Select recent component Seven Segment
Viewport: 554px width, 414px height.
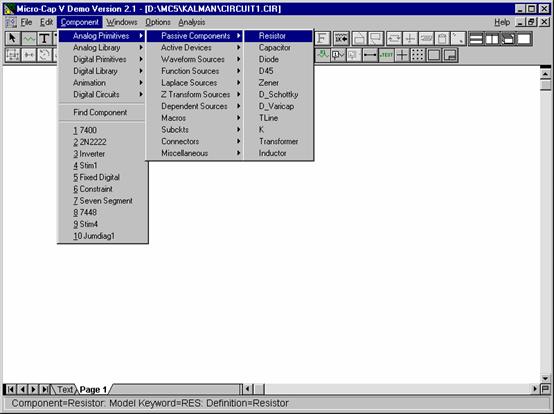coord(102,201)
